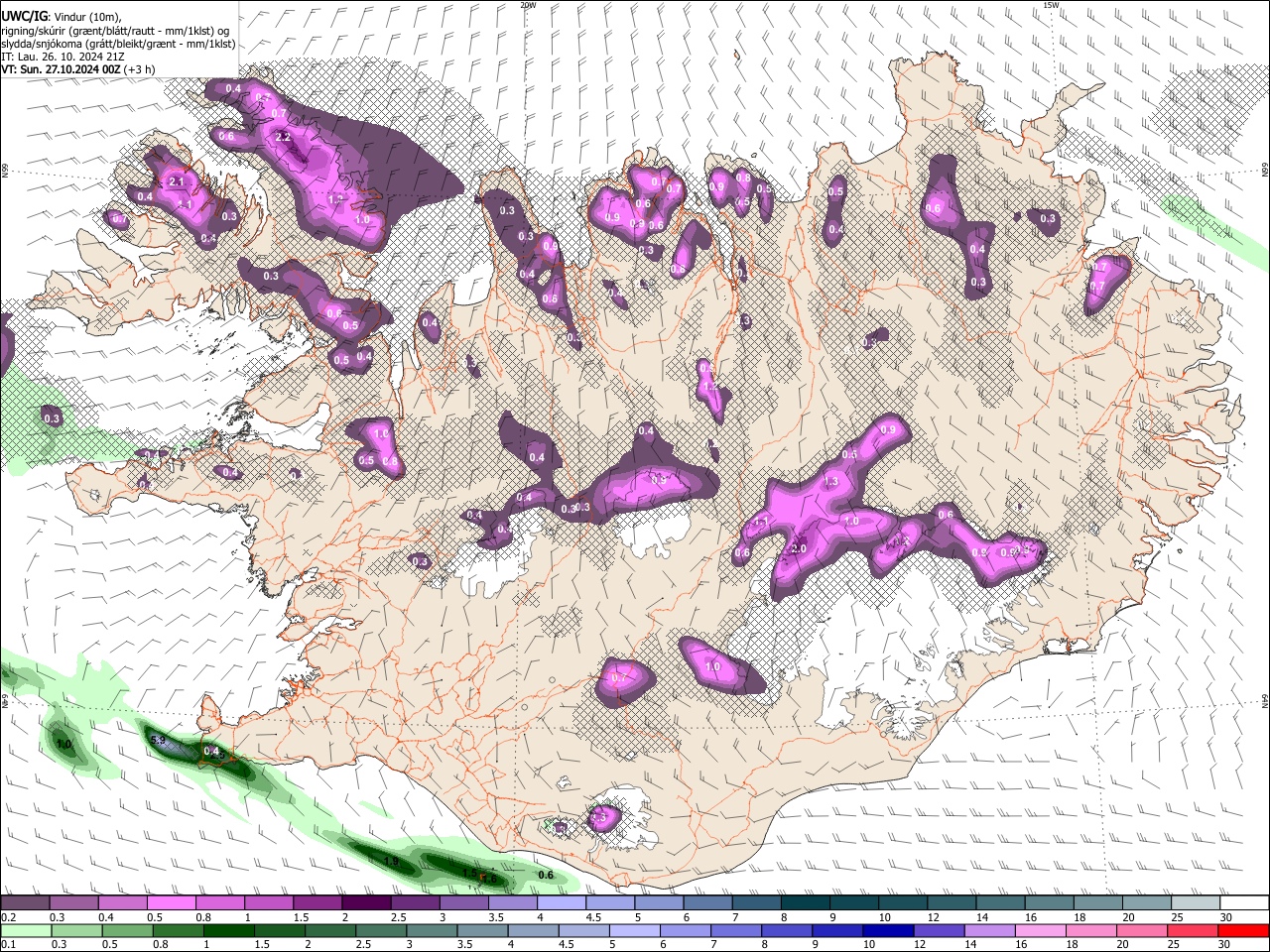This screenshot has height=952, width=1270.
Task: Click the '2.0' snowfall value on map
Action: tap(798, 549)
